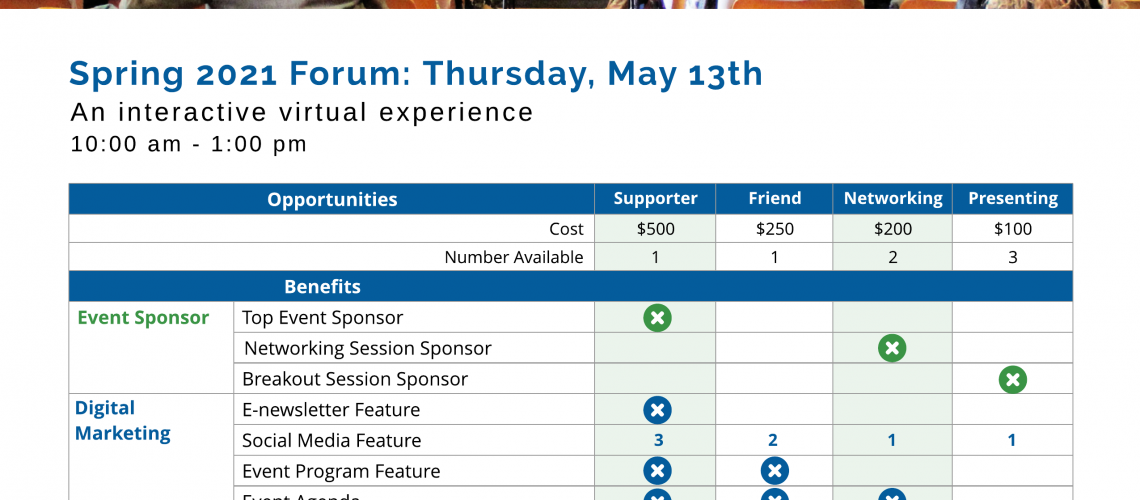Screen dimensions: 1140x500
Task: Click Supporter's Social Media Feature count of 3
Action: pyautogui.click(x=658, y=440)
